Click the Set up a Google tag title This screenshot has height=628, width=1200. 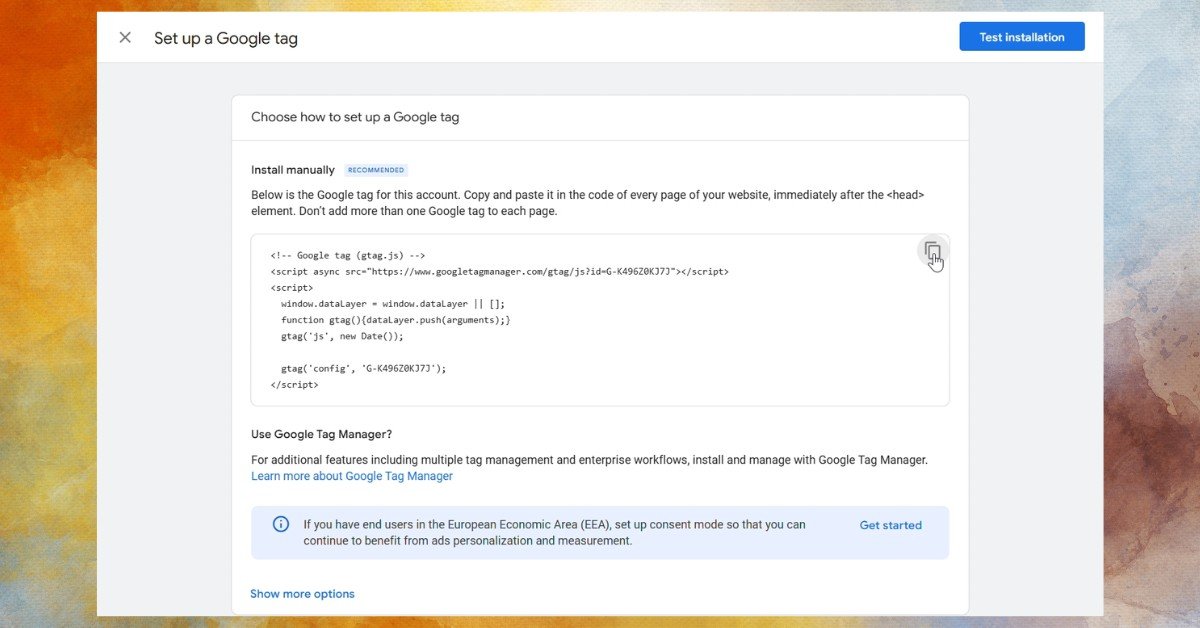226,39
